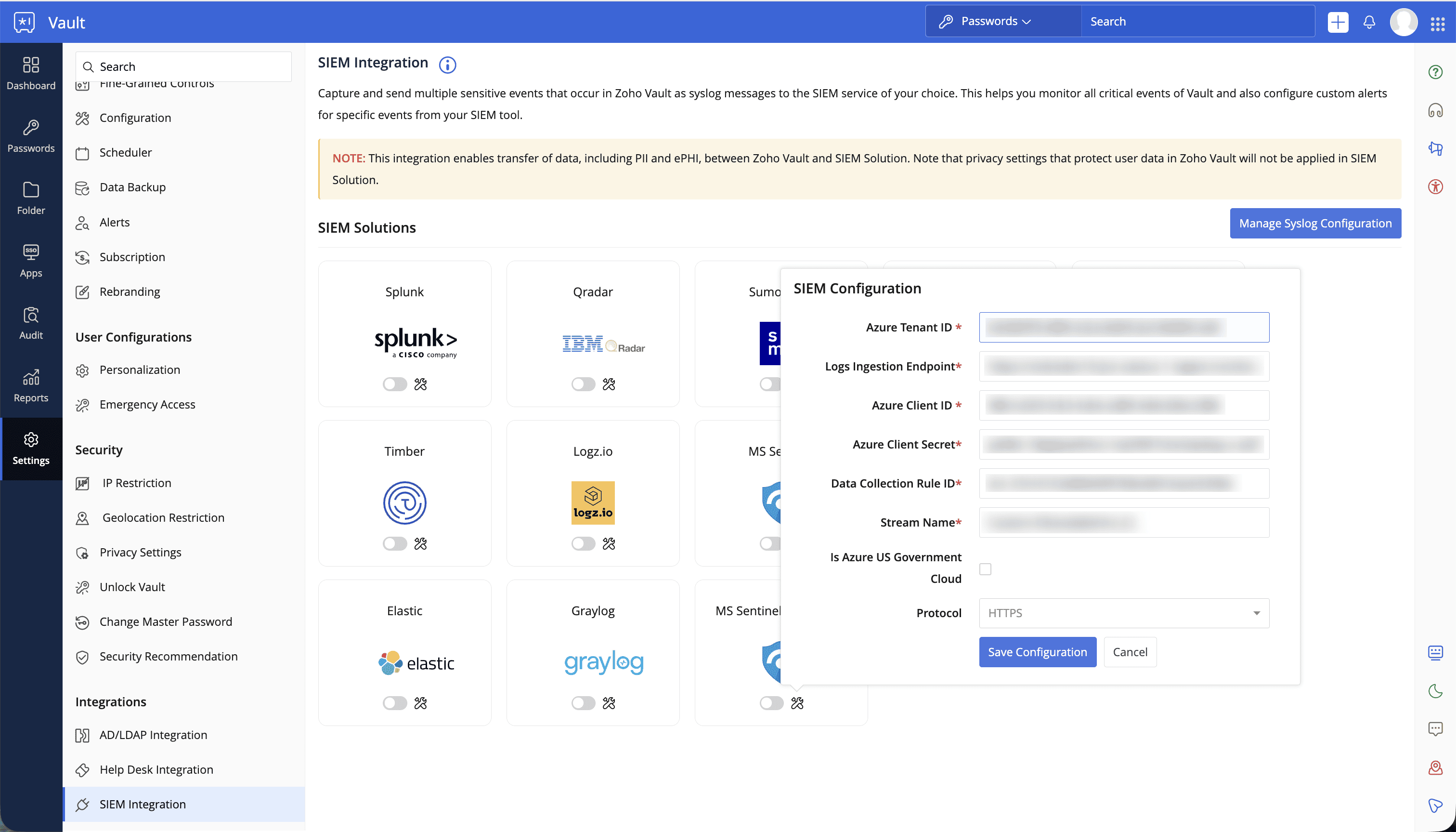Click the help question mark icon
Screen dimensions: 1456x832
point(1435,72)
